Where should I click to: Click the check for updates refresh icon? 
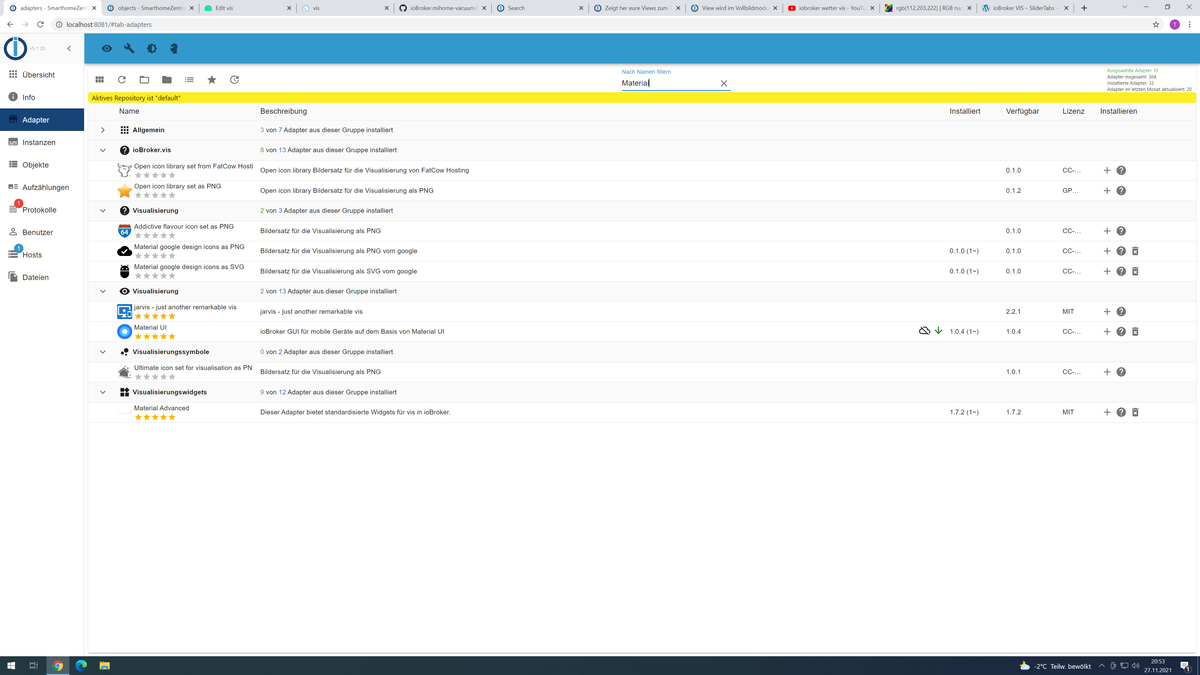234,80
